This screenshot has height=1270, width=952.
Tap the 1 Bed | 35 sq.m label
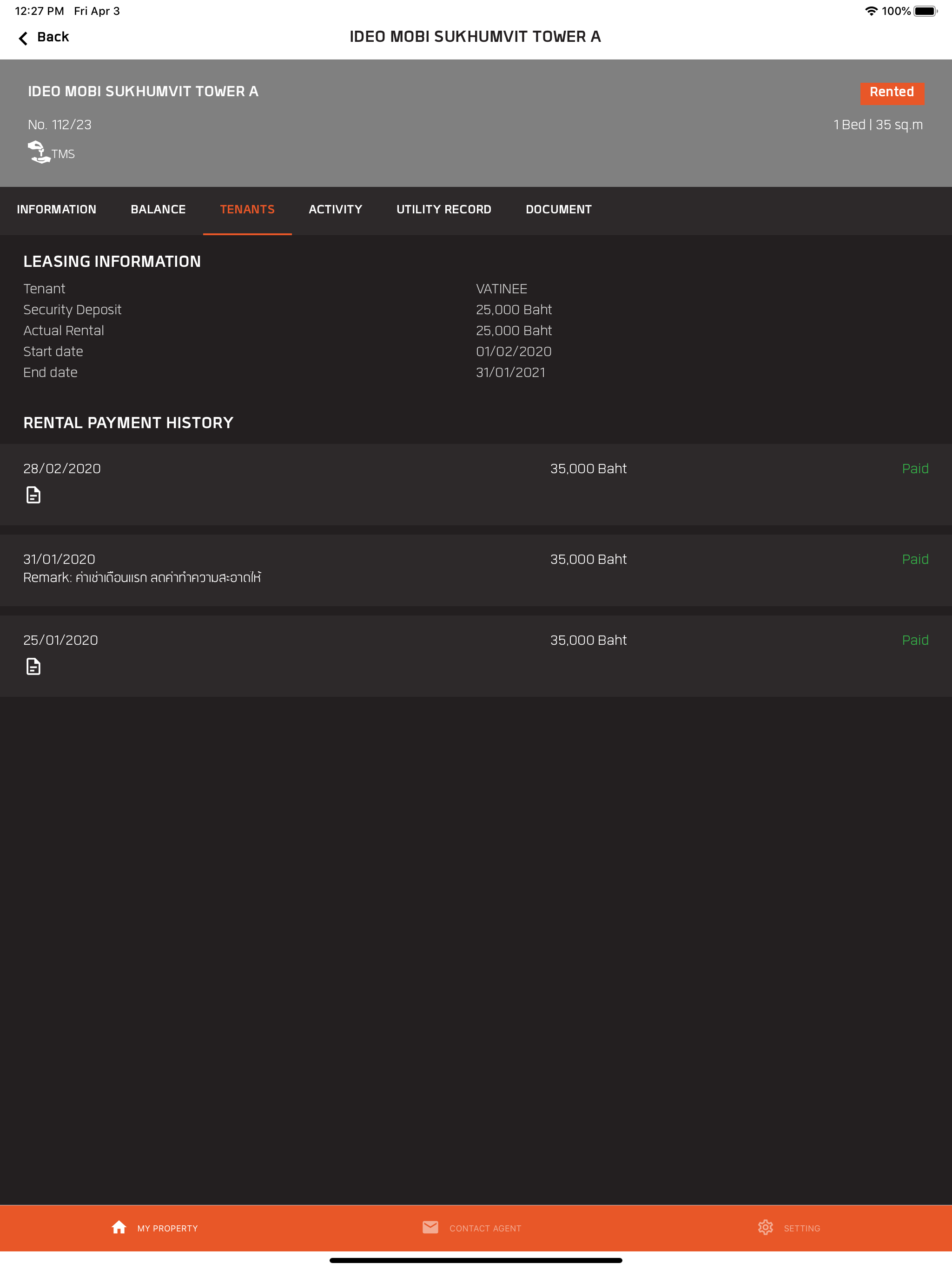pyautogui.click(x=878, y=125)
